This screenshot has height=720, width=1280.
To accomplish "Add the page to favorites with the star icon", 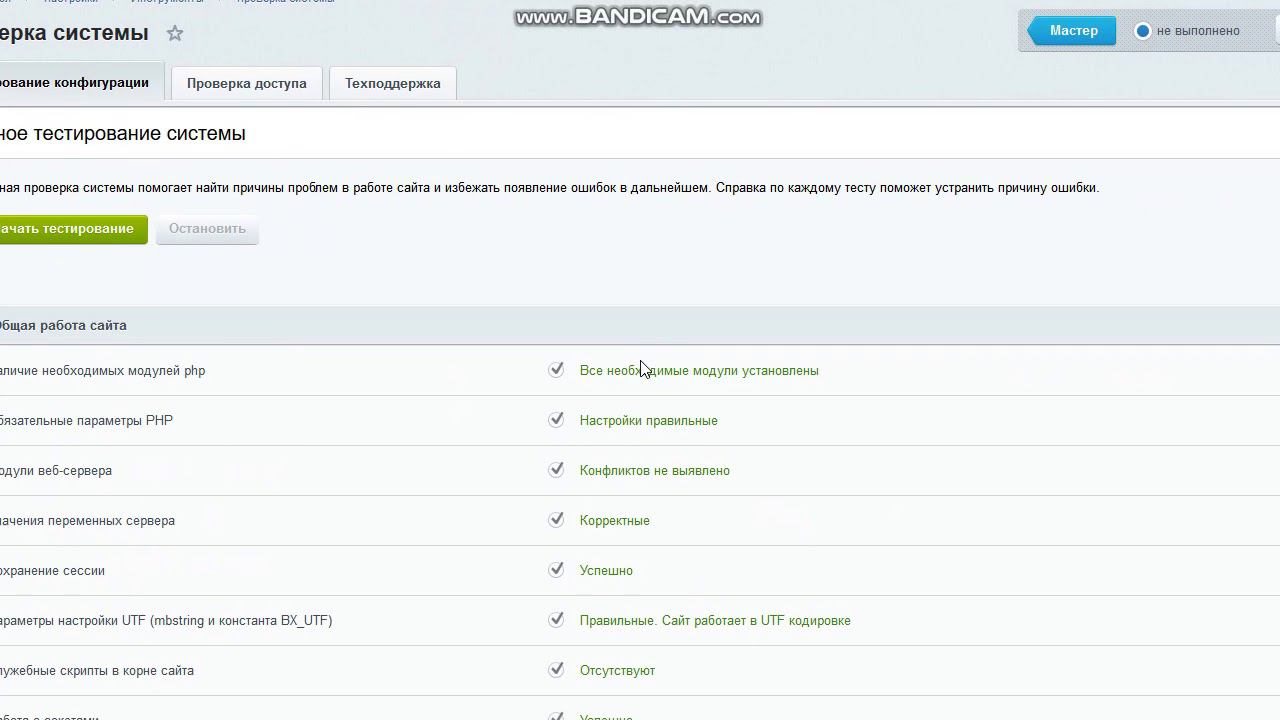I will 175,33.
